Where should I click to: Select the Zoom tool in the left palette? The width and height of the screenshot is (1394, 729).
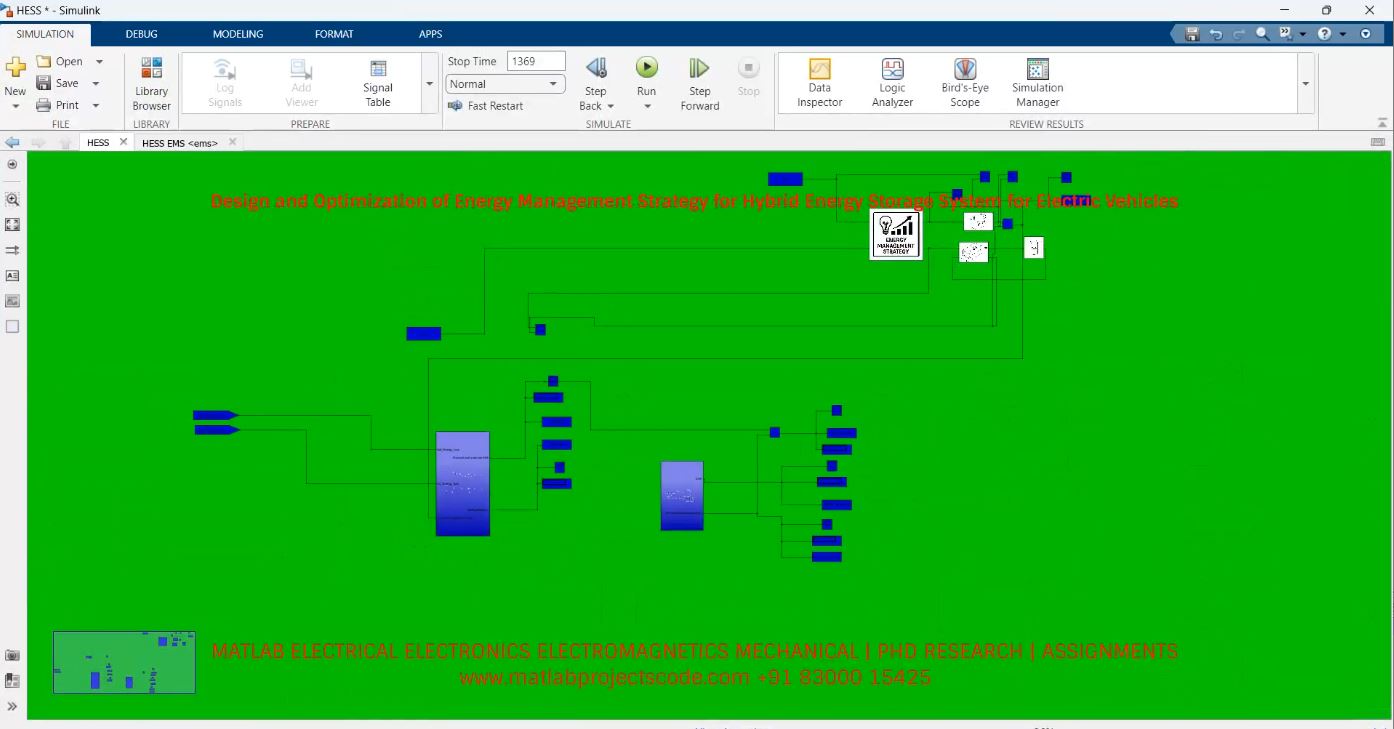pos(13,199)
